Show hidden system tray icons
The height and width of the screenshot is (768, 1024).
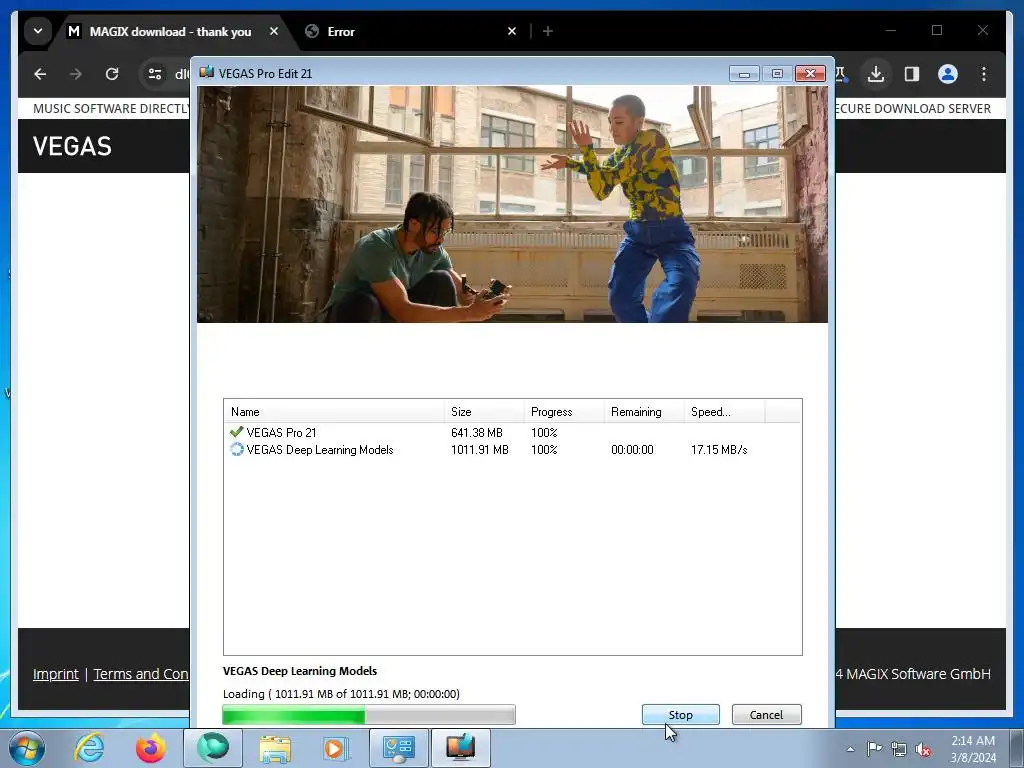pos(850,749)
